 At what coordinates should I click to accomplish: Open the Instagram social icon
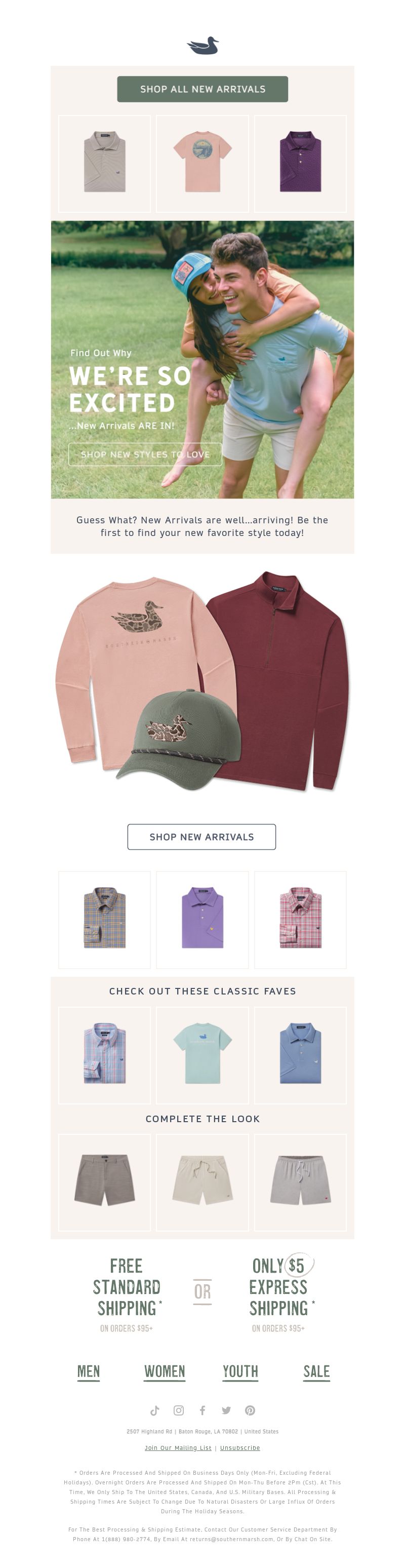click(x=179, y=1410)
